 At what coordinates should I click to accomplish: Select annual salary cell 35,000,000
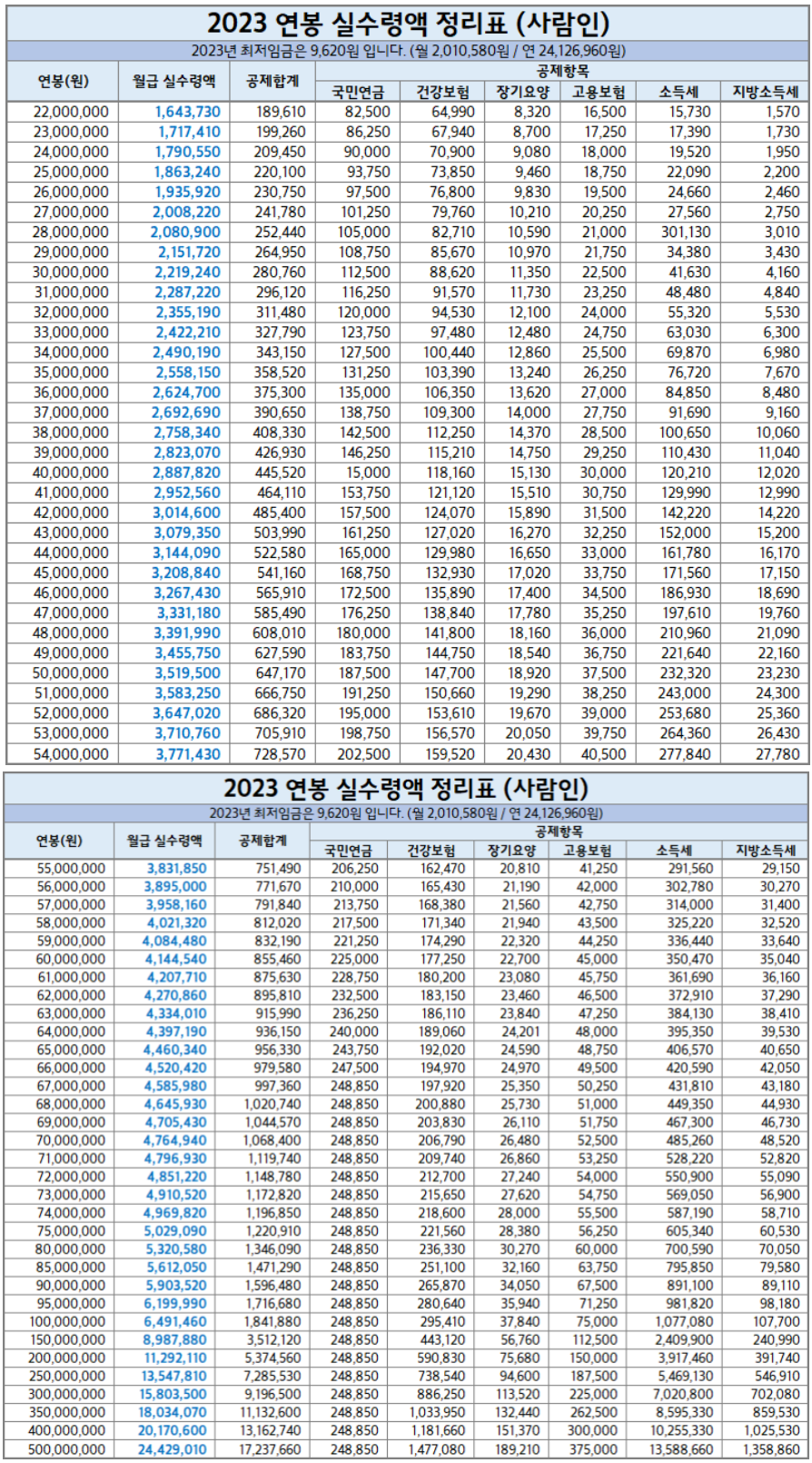[71, 372]
